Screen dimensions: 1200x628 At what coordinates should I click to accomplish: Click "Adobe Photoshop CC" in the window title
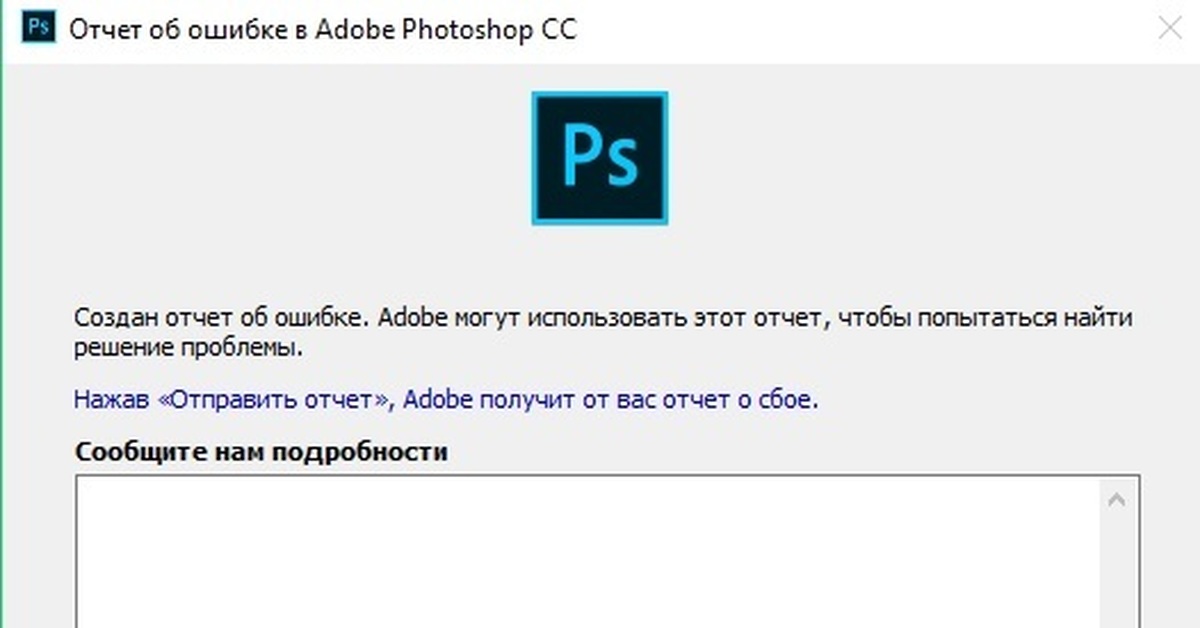(445, 29)
